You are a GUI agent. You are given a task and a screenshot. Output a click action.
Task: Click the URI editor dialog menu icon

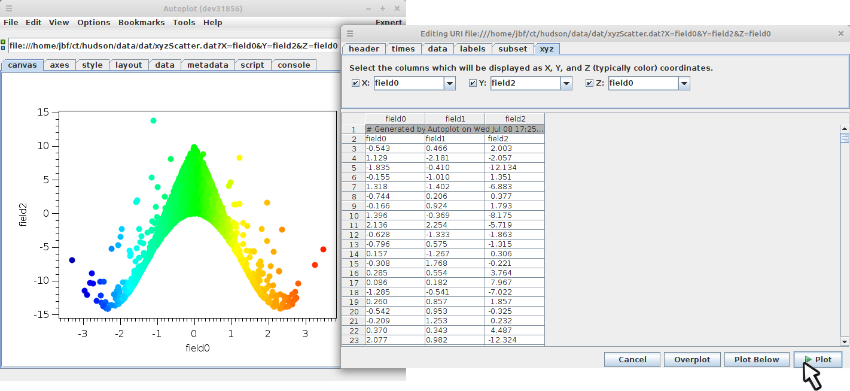tap(350, 34)
